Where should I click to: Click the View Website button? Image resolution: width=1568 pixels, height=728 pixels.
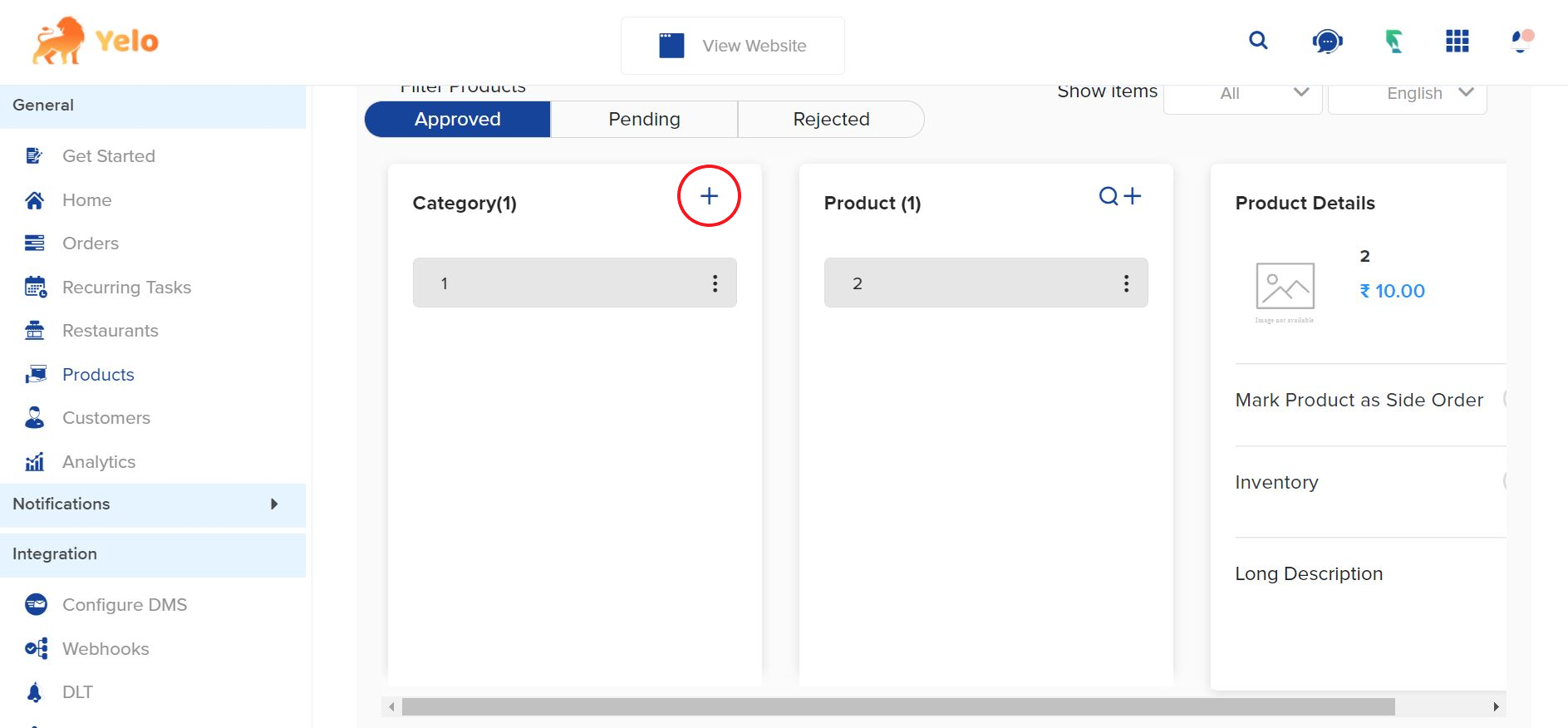point(733,46)
